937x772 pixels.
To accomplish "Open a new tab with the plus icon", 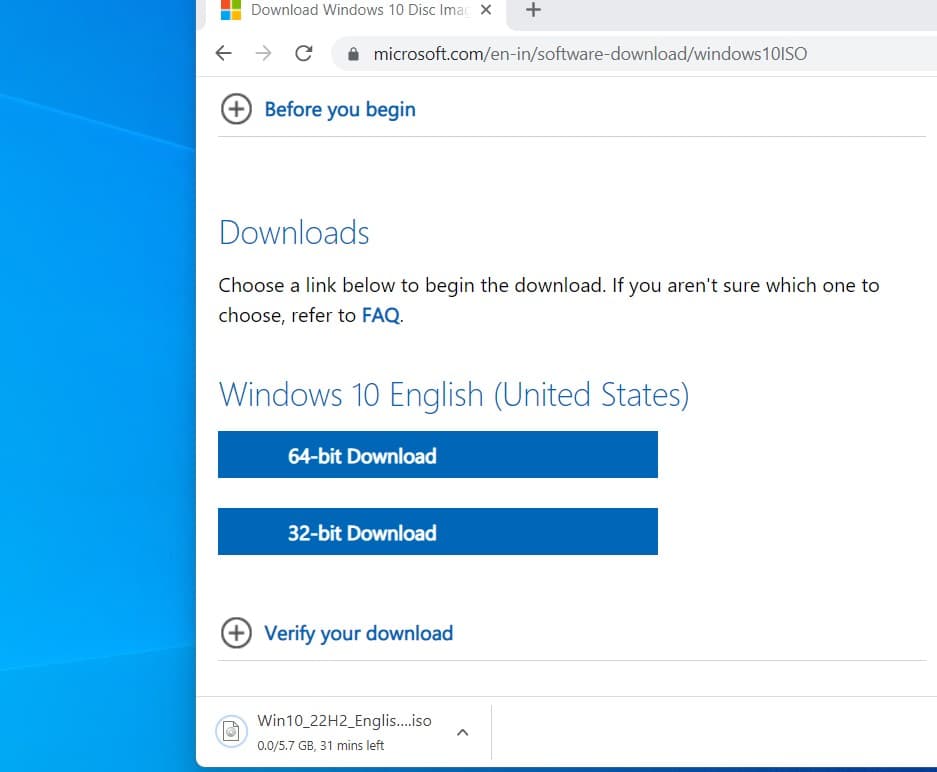I will click(533, 12).
